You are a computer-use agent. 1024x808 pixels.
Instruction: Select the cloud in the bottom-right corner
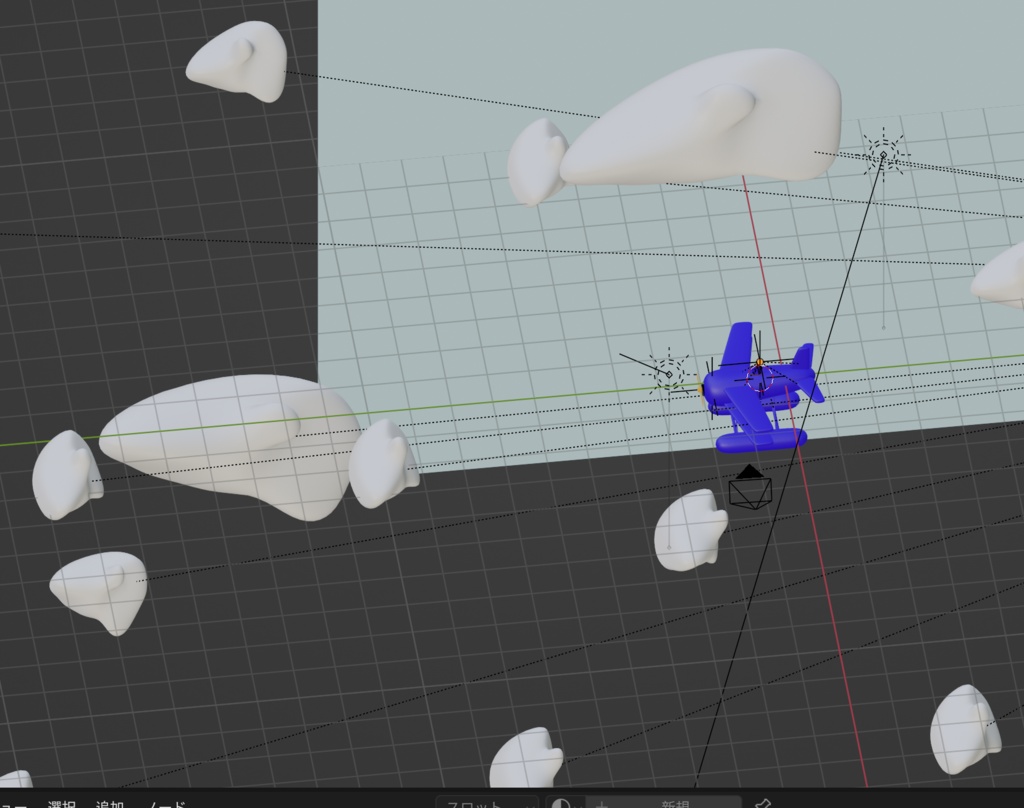click(x=965, y=730)
